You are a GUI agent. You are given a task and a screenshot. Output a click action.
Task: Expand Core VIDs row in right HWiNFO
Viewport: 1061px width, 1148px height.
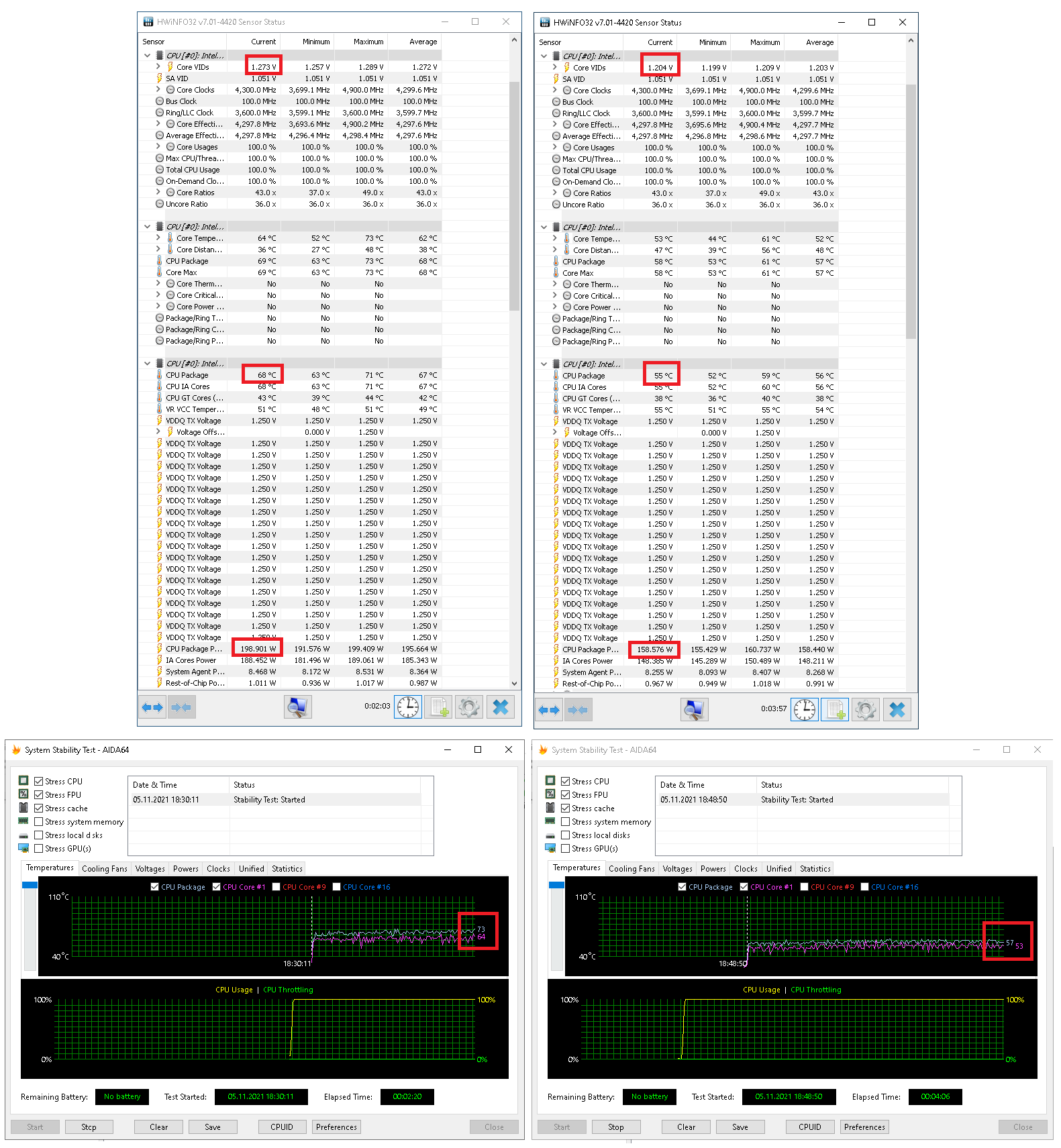point(554,68)
